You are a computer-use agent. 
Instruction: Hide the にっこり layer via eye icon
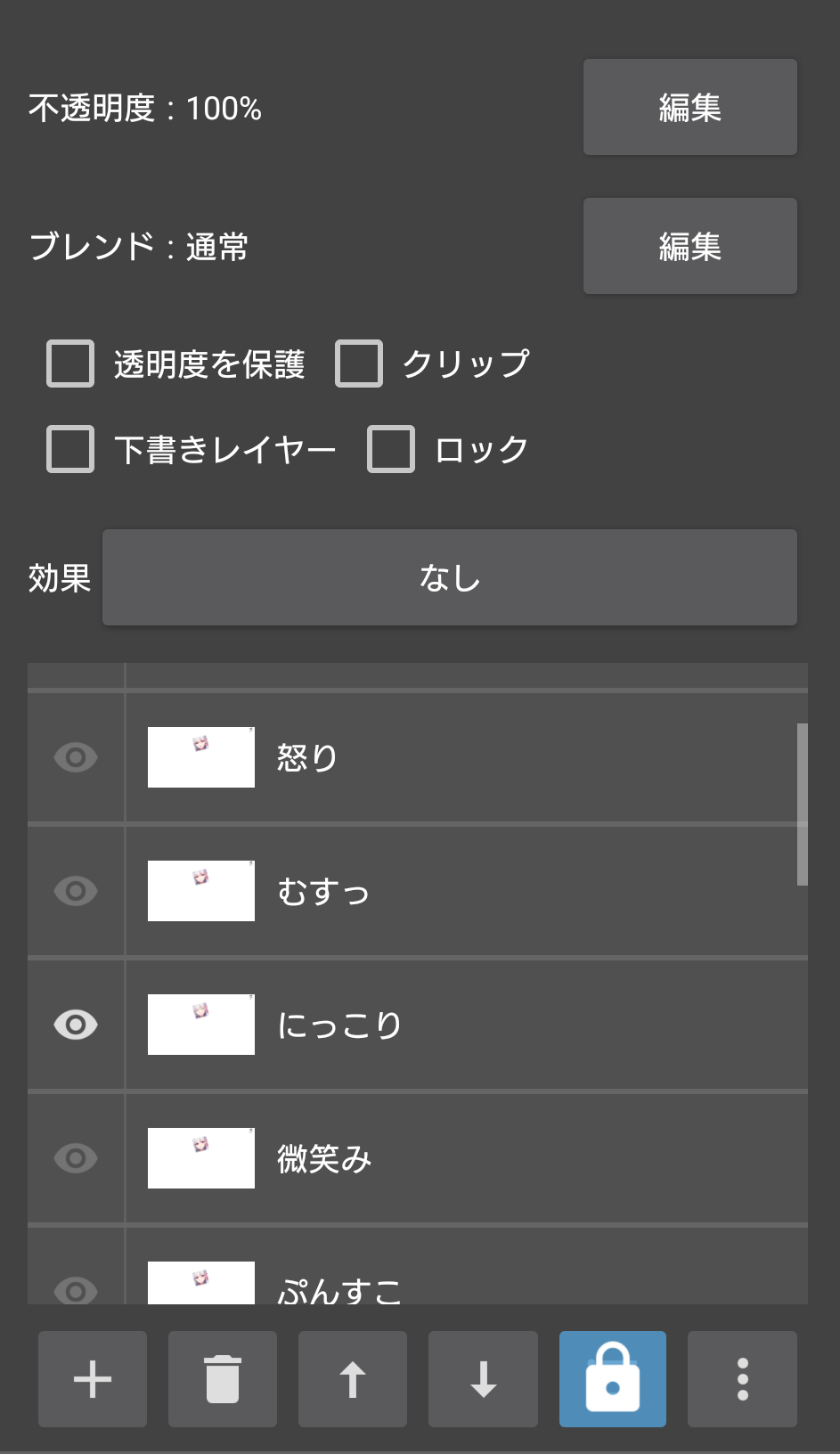(76, 1025)
